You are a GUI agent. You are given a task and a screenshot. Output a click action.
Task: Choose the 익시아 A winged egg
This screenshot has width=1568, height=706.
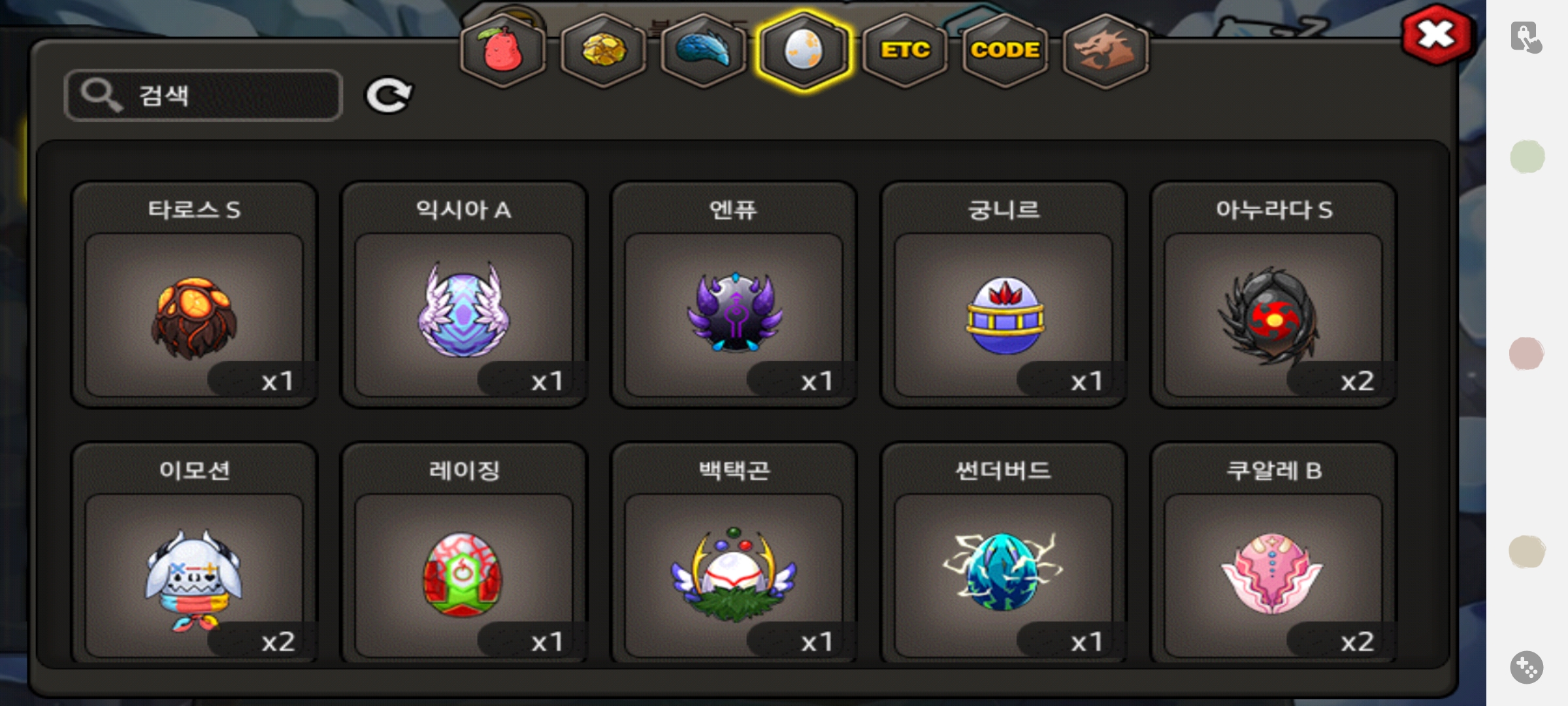464,295
